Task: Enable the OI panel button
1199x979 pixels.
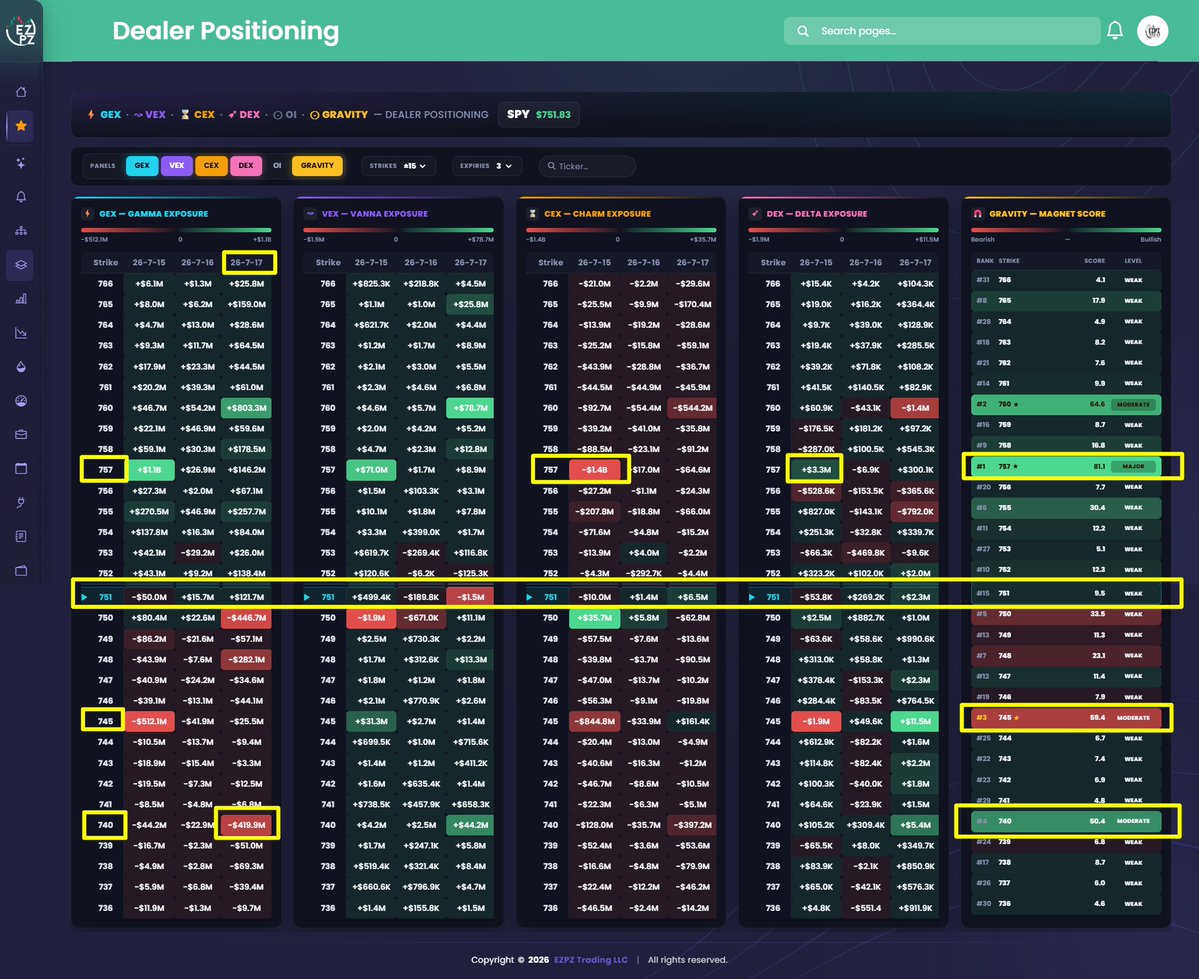Action: coord(277,165)
